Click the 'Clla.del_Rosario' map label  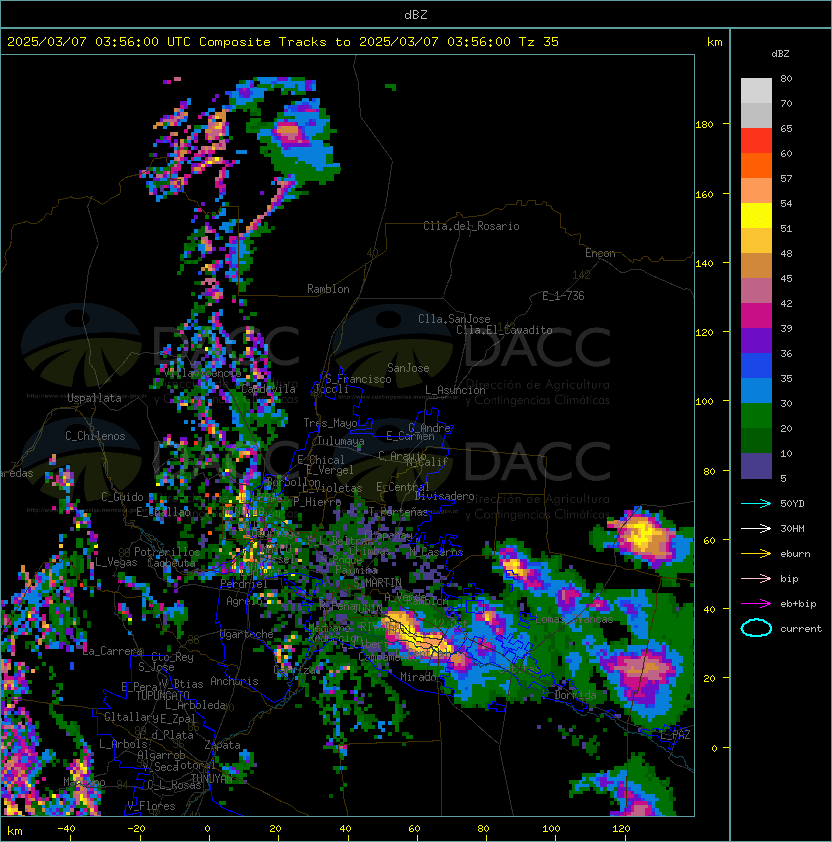coord(471,226)
